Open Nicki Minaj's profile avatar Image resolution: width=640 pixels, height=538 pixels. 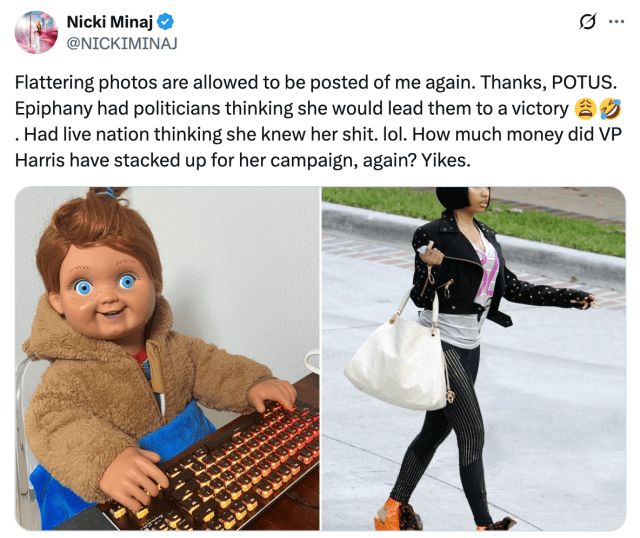point(36,32)
